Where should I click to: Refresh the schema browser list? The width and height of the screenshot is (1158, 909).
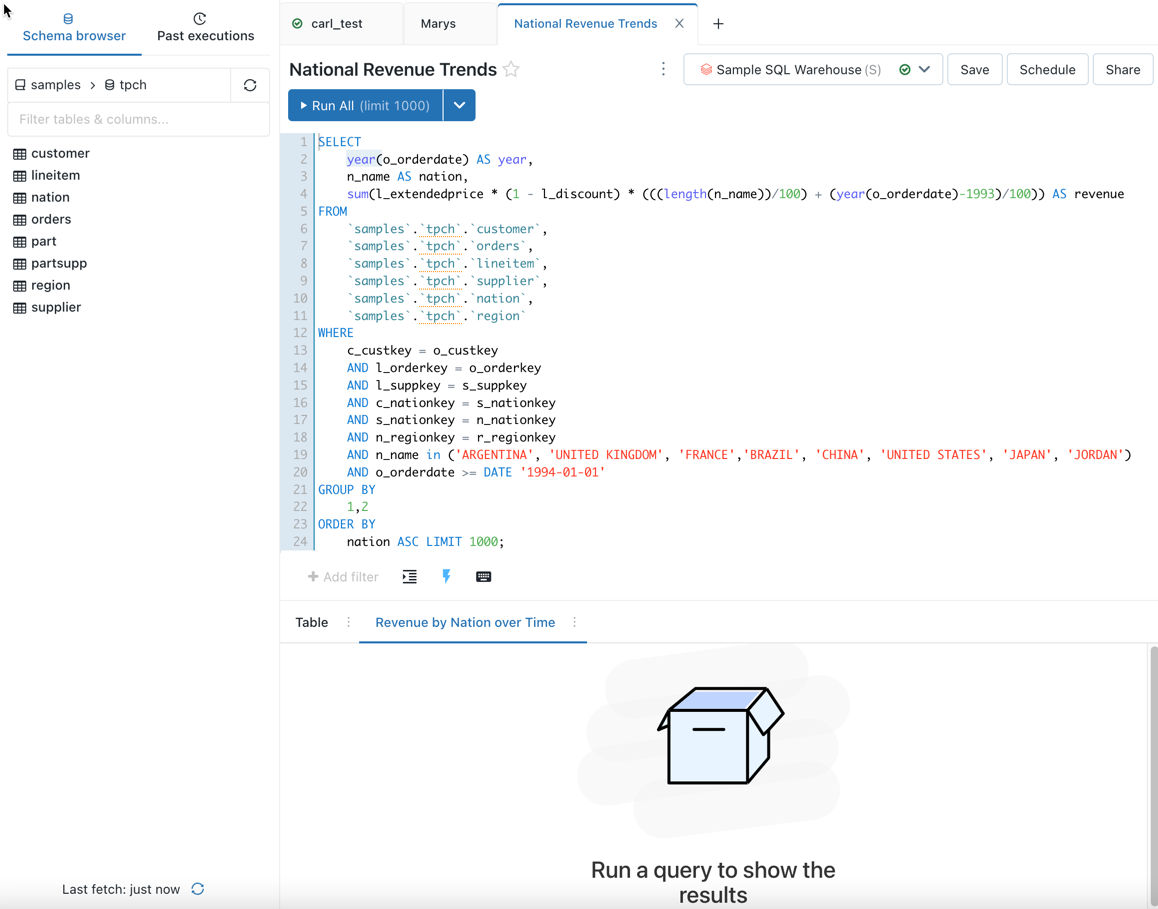click(250, 85)
